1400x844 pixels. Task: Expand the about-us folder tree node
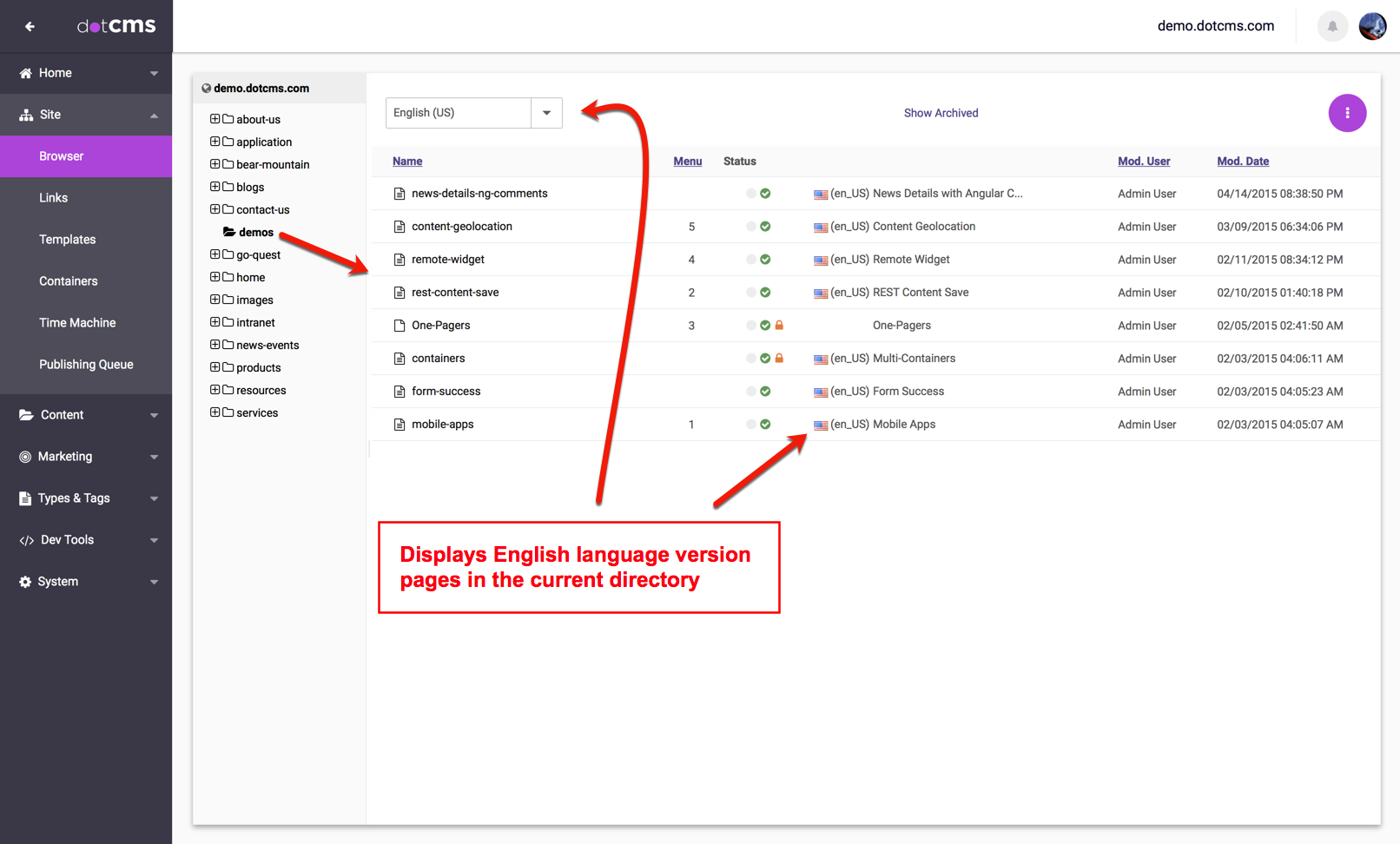pos(215,119)
